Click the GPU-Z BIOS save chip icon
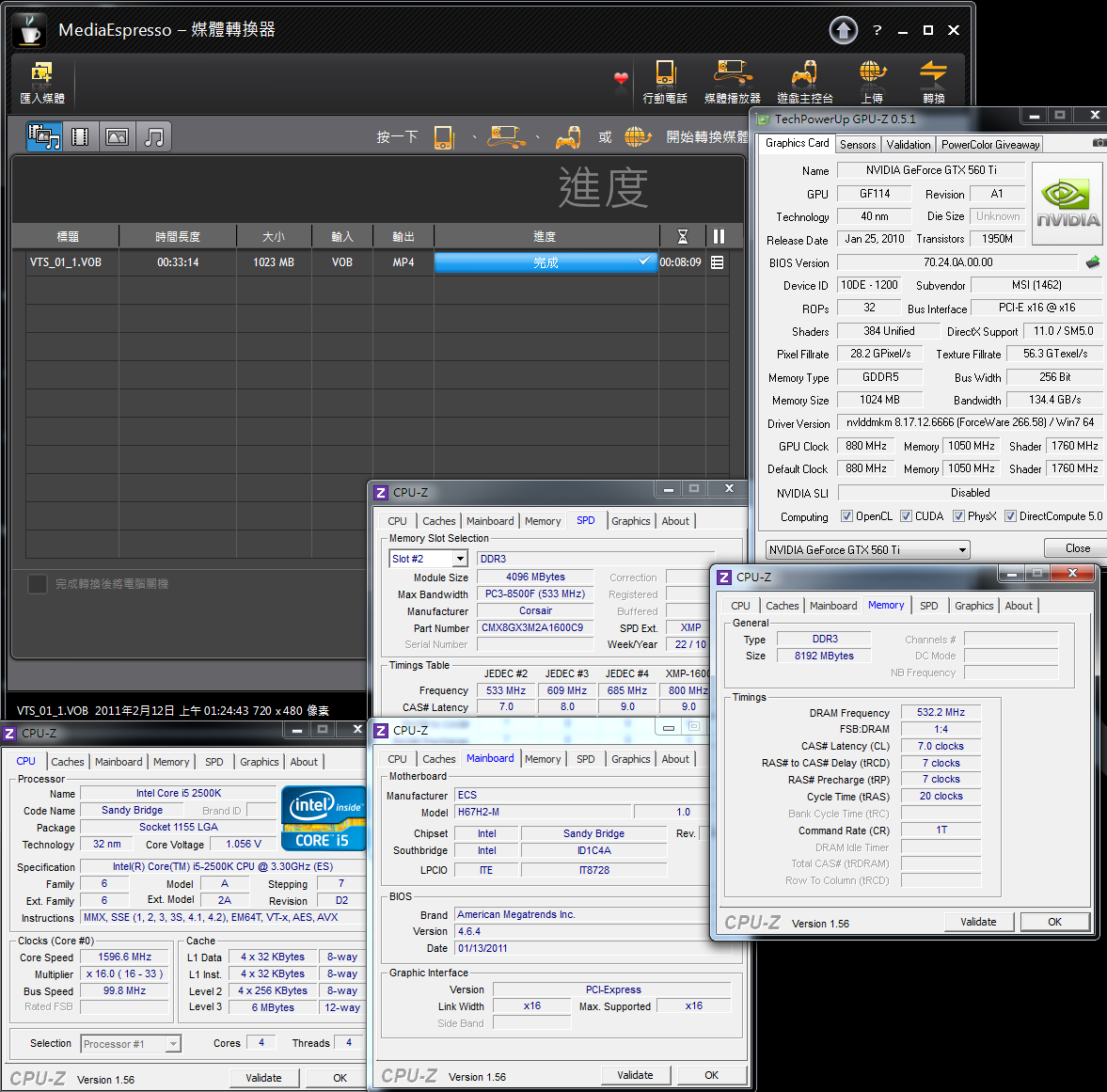The width and height of the screenshot is (1107, 1092). [x=1092, y=262]
